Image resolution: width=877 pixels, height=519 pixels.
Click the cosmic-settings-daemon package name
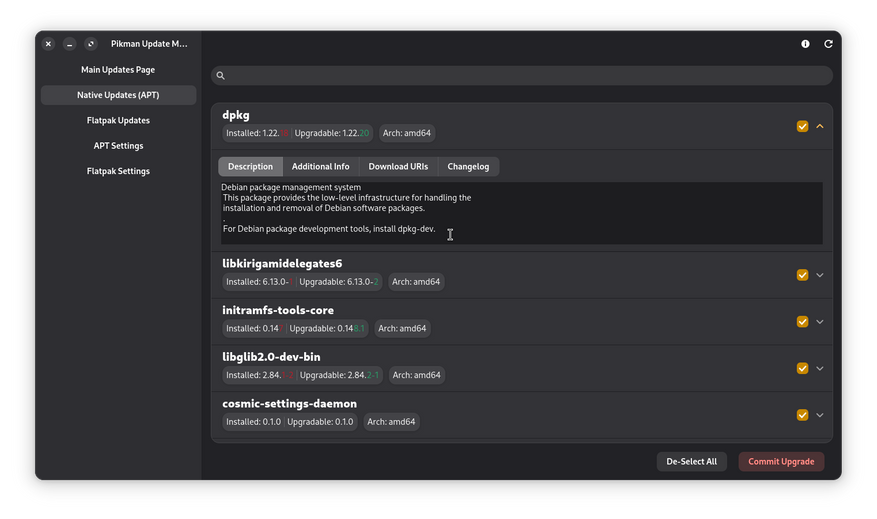click(289, 404)
